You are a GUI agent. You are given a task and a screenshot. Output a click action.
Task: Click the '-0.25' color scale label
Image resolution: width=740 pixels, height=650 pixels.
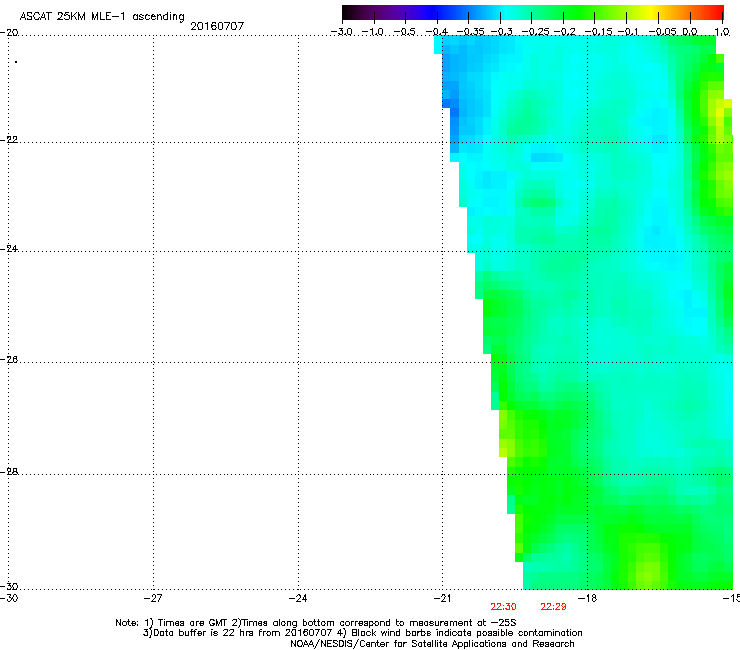[536, 32]
